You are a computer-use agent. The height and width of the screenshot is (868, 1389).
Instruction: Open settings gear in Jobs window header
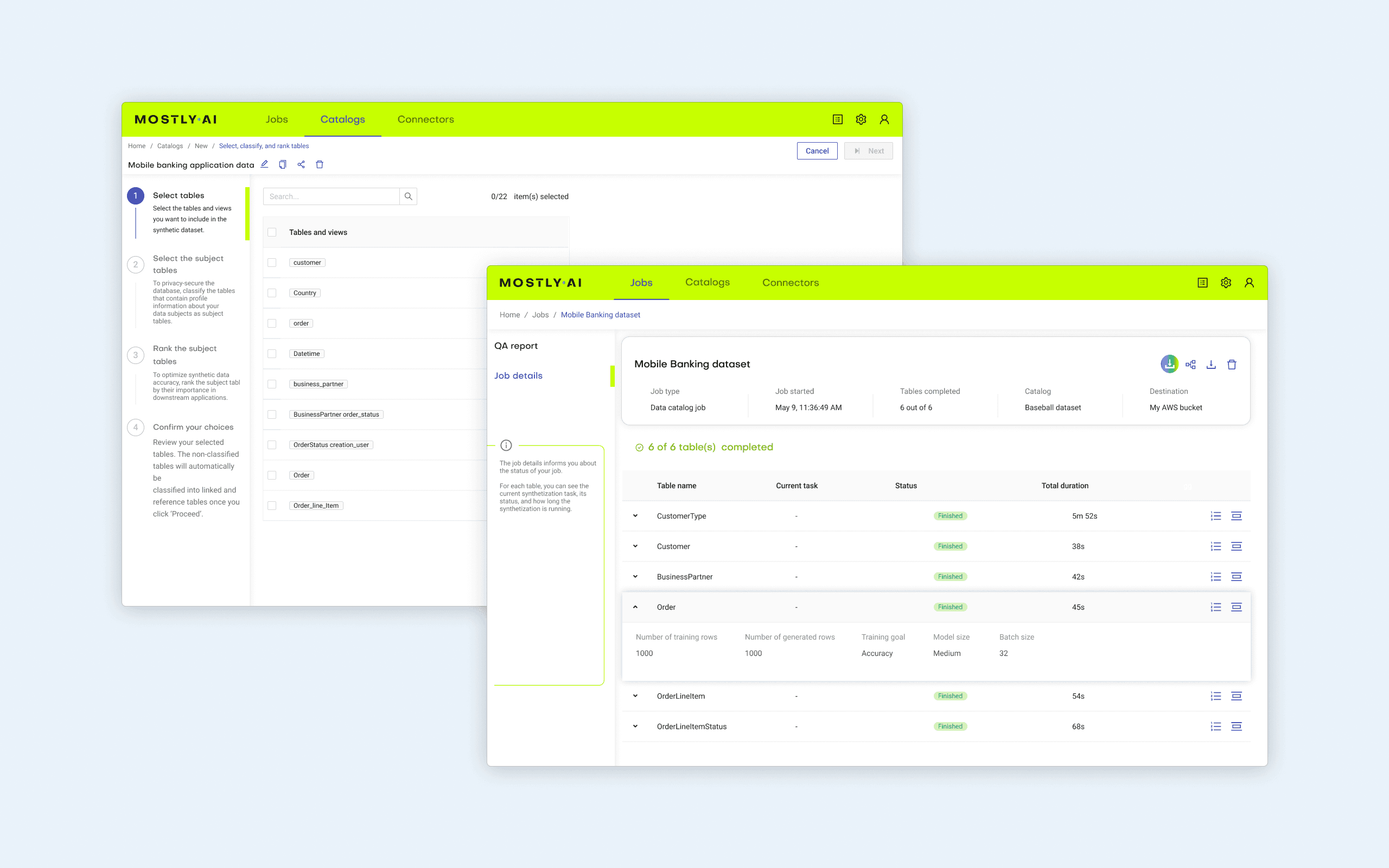pyautogui.click(x=1226, y=283)
